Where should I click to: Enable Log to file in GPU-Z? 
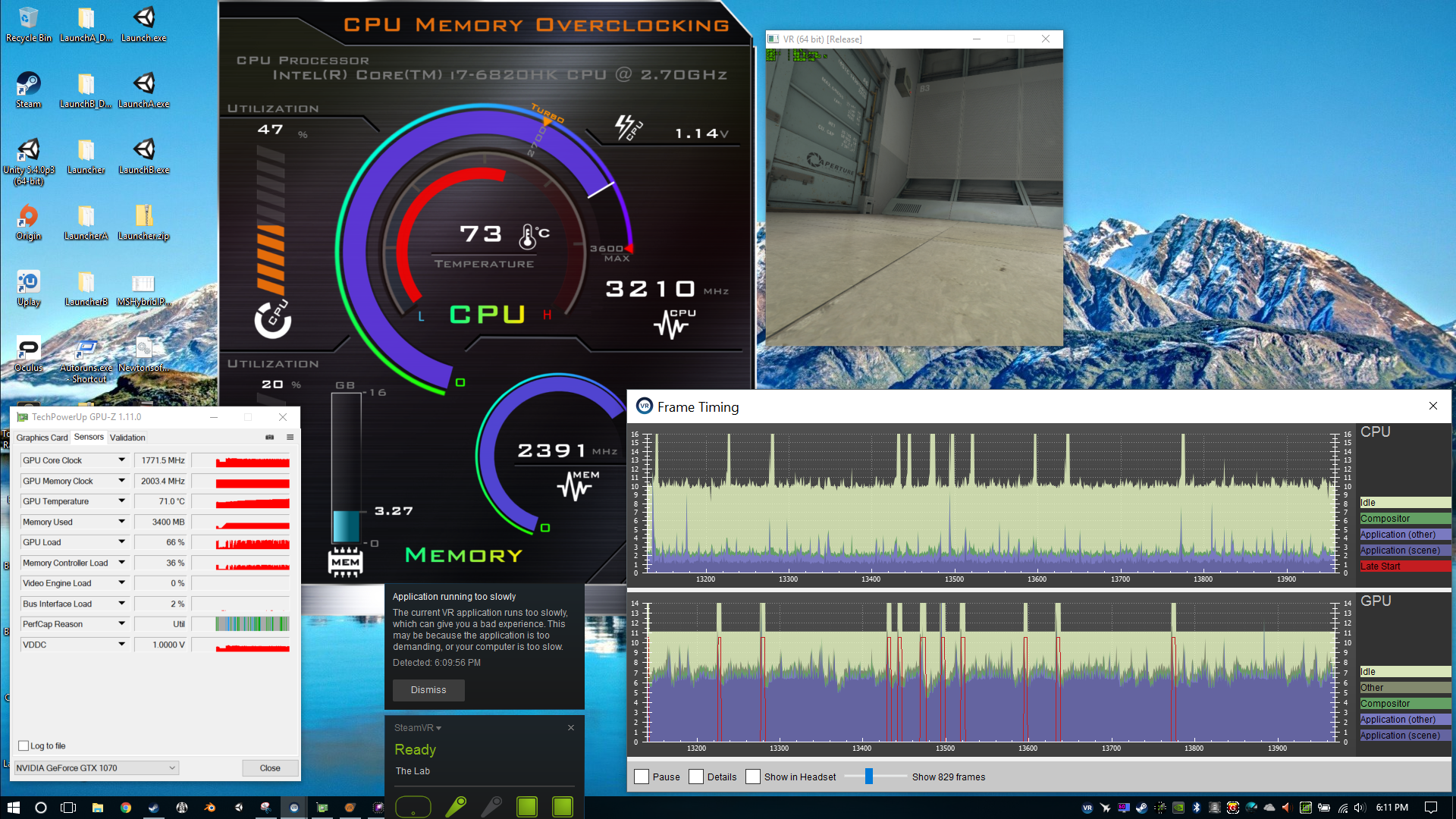tap(24, 745)
